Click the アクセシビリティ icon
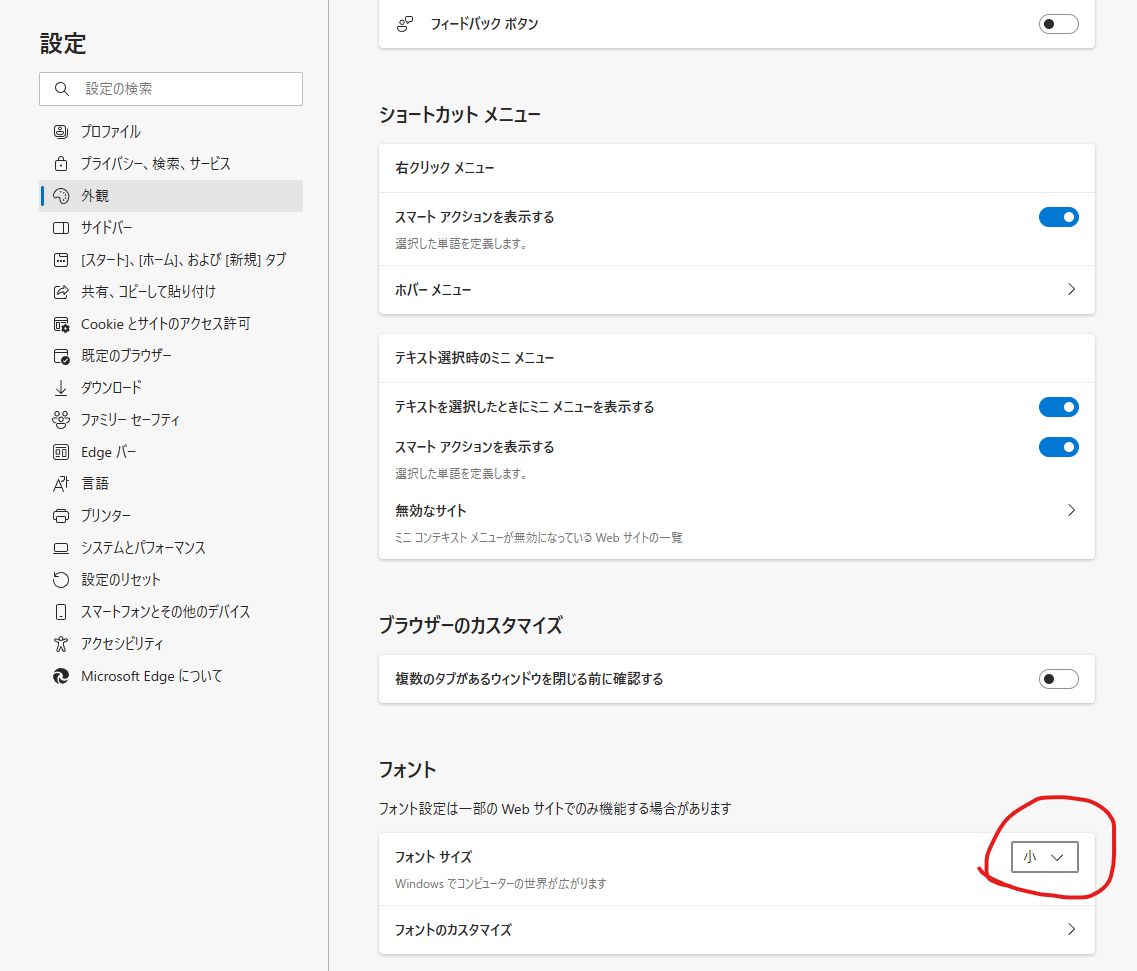The height and width of the screenshot is (971, 1137). click(61, 644)
